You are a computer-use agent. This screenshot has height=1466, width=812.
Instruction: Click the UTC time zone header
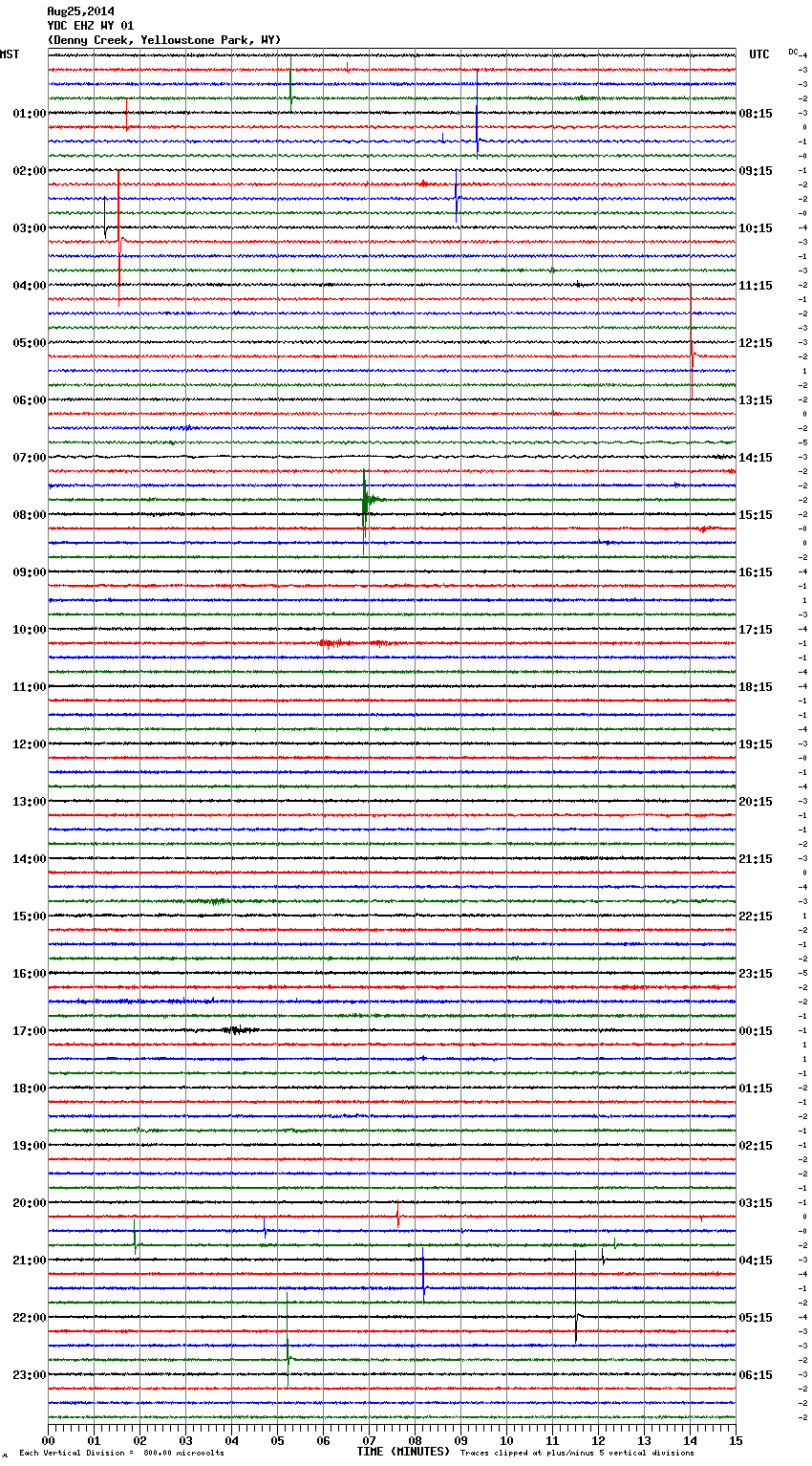click(x=759, y=54)
